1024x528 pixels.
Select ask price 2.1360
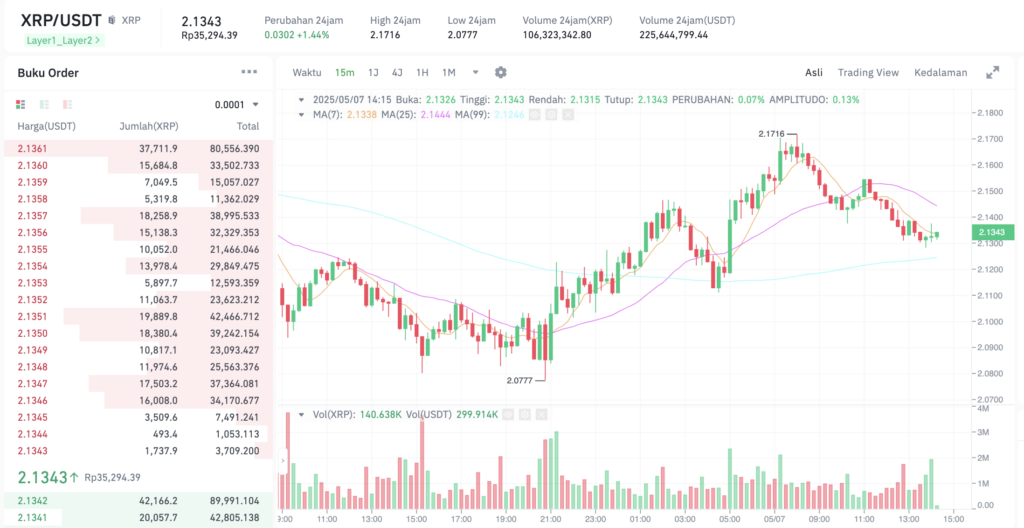[x=32, y=165]
